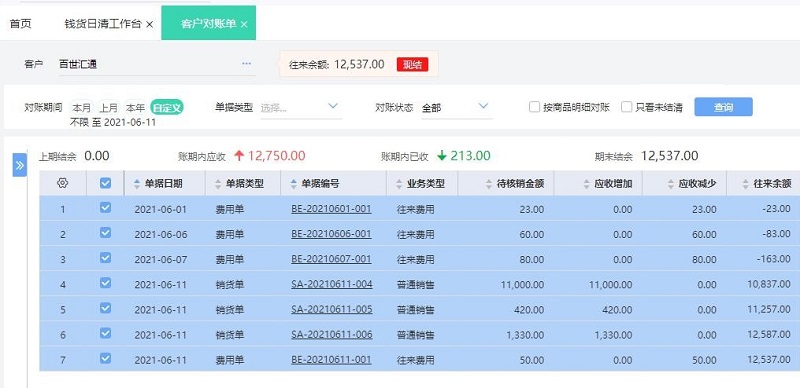Uncheck row 4 checkbox
Image resolution: width=800 pixels, height=388 pixels.
106,283
